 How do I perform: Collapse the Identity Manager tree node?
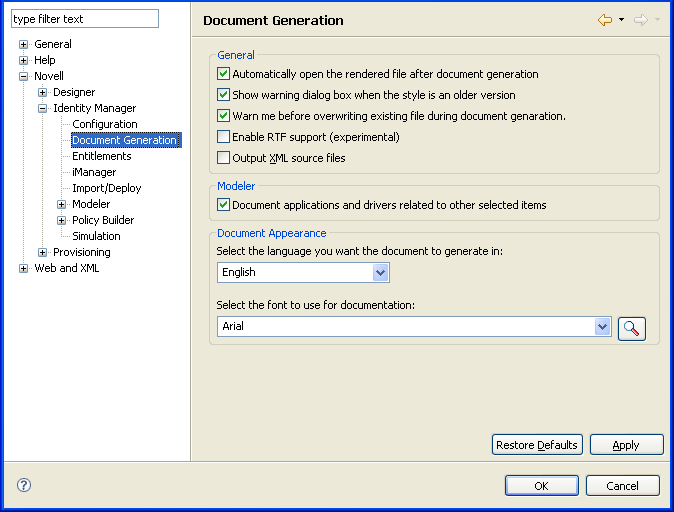(42, 108)
